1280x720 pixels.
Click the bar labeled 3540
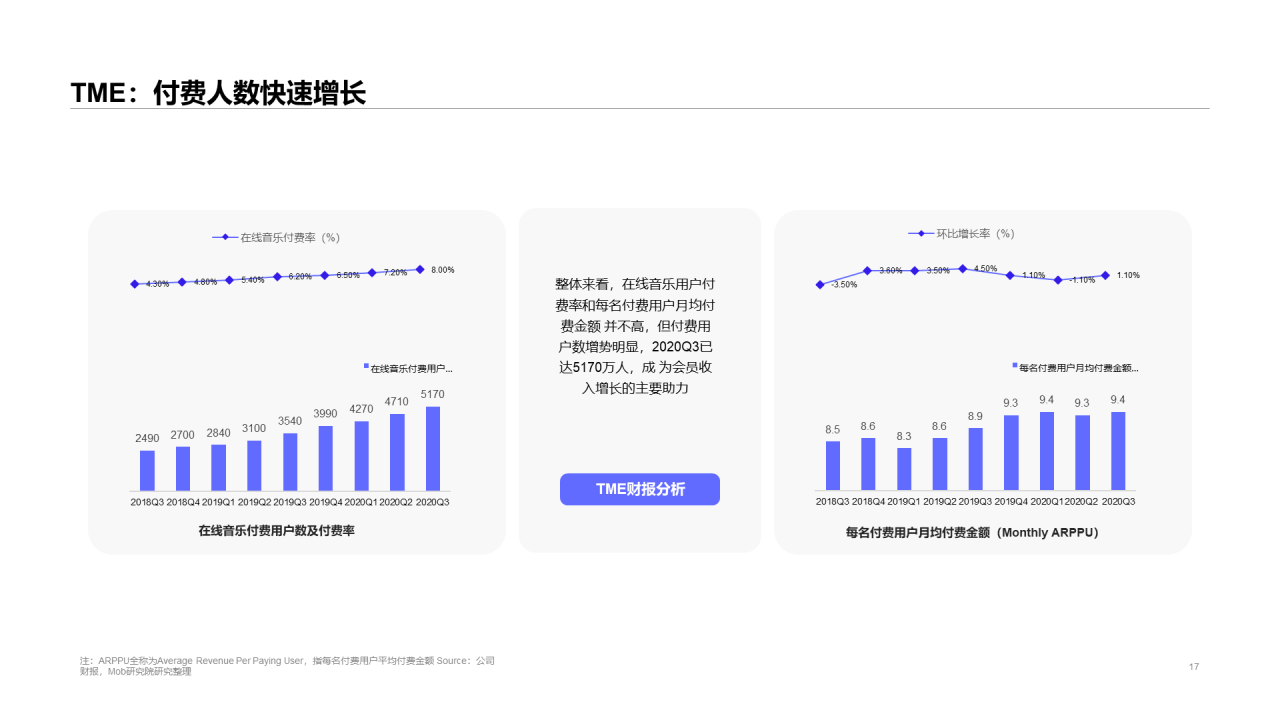coord(290,462)
